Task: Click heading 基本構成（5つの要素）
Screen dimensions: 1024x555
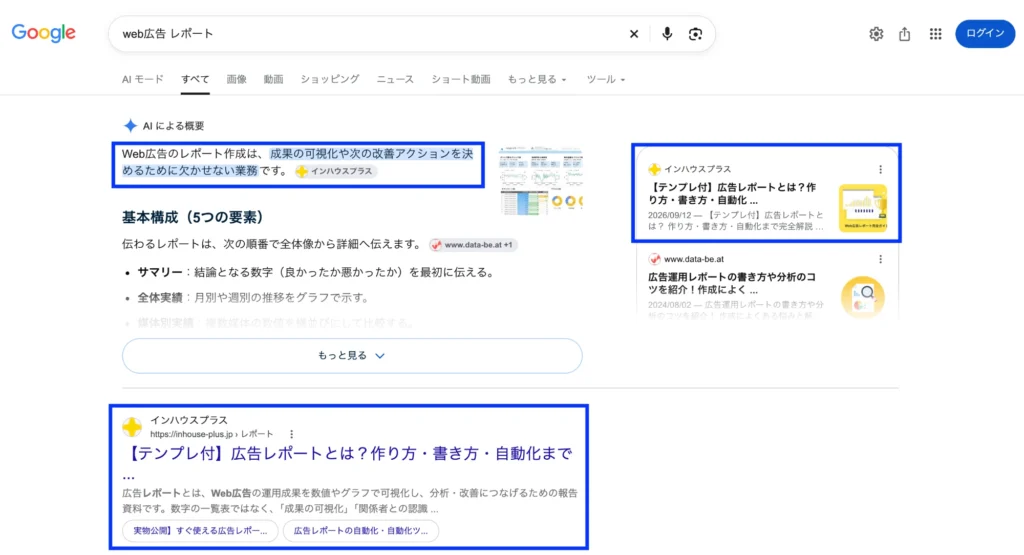Action: pos(193,217)
